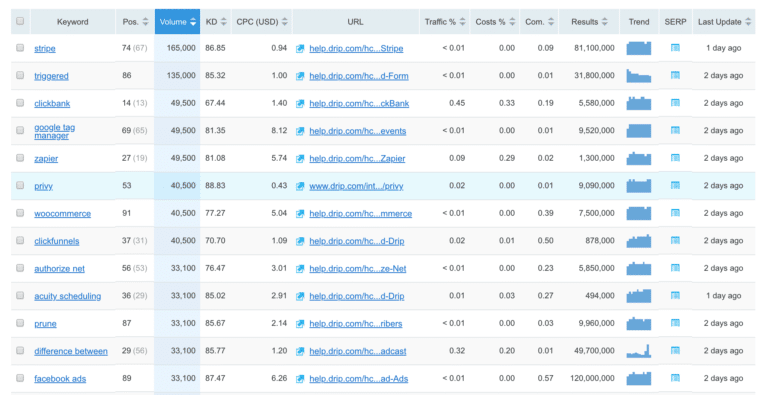
Task: Check the zapier row checkbox
Action: [20, 157]
